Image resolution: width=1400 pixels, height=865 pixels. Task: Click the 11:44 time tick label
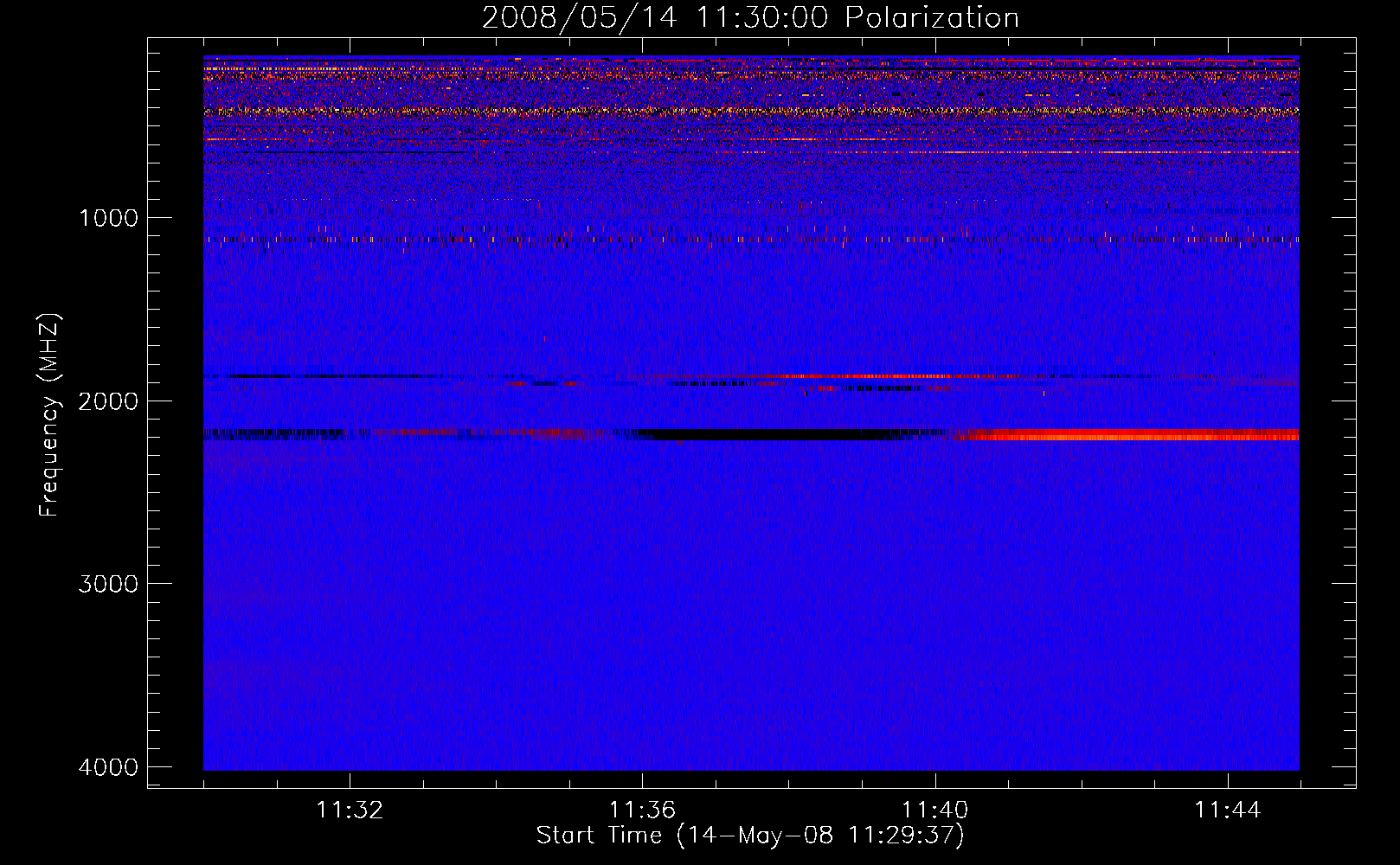click(x=1228, y=811)
